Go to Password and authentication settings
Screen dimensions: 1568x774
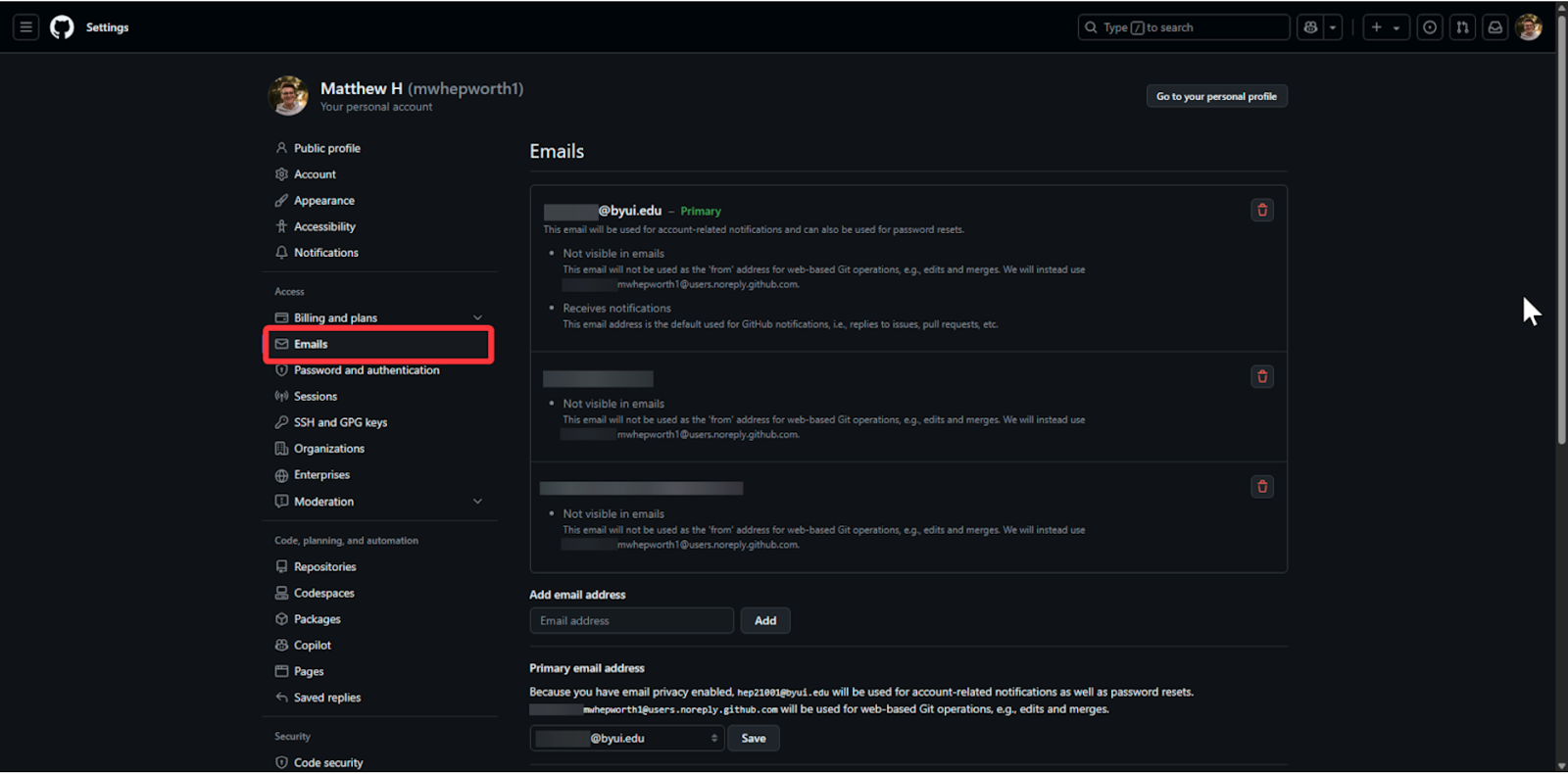point(367,370)
